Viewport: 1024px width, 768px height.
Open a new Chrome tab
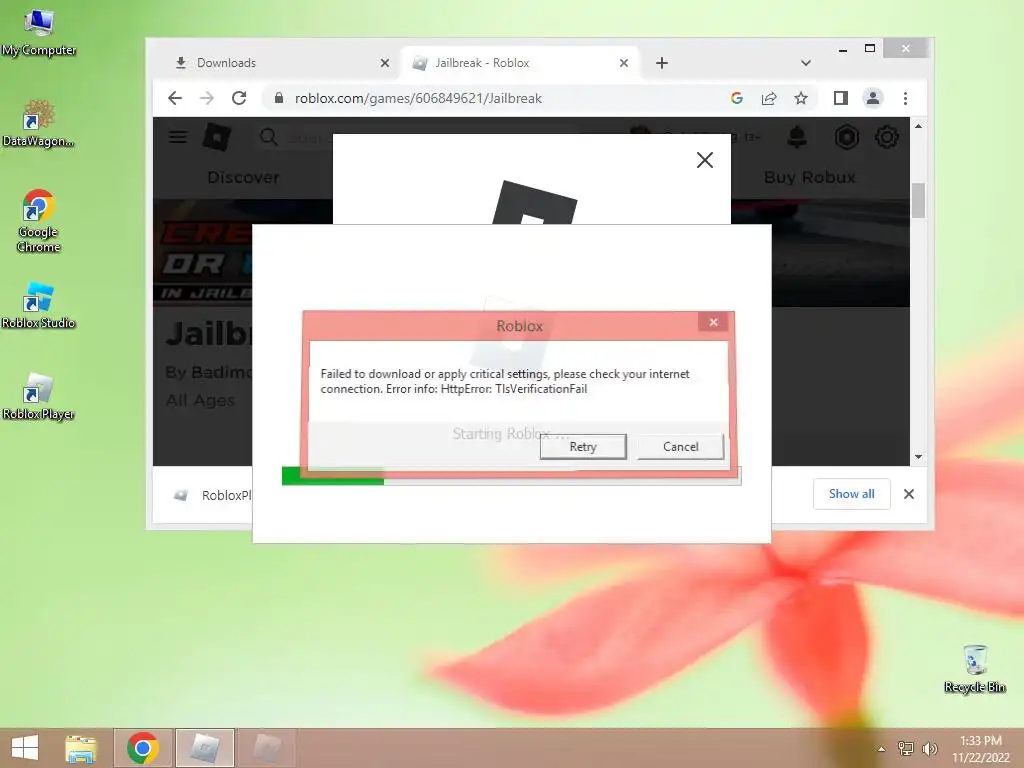coord(662,63)
